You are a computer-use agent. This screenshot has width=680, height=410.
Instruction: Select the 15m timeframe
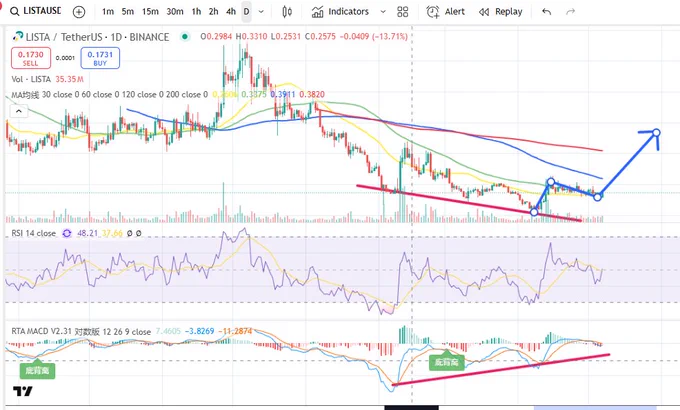point(150,12)
